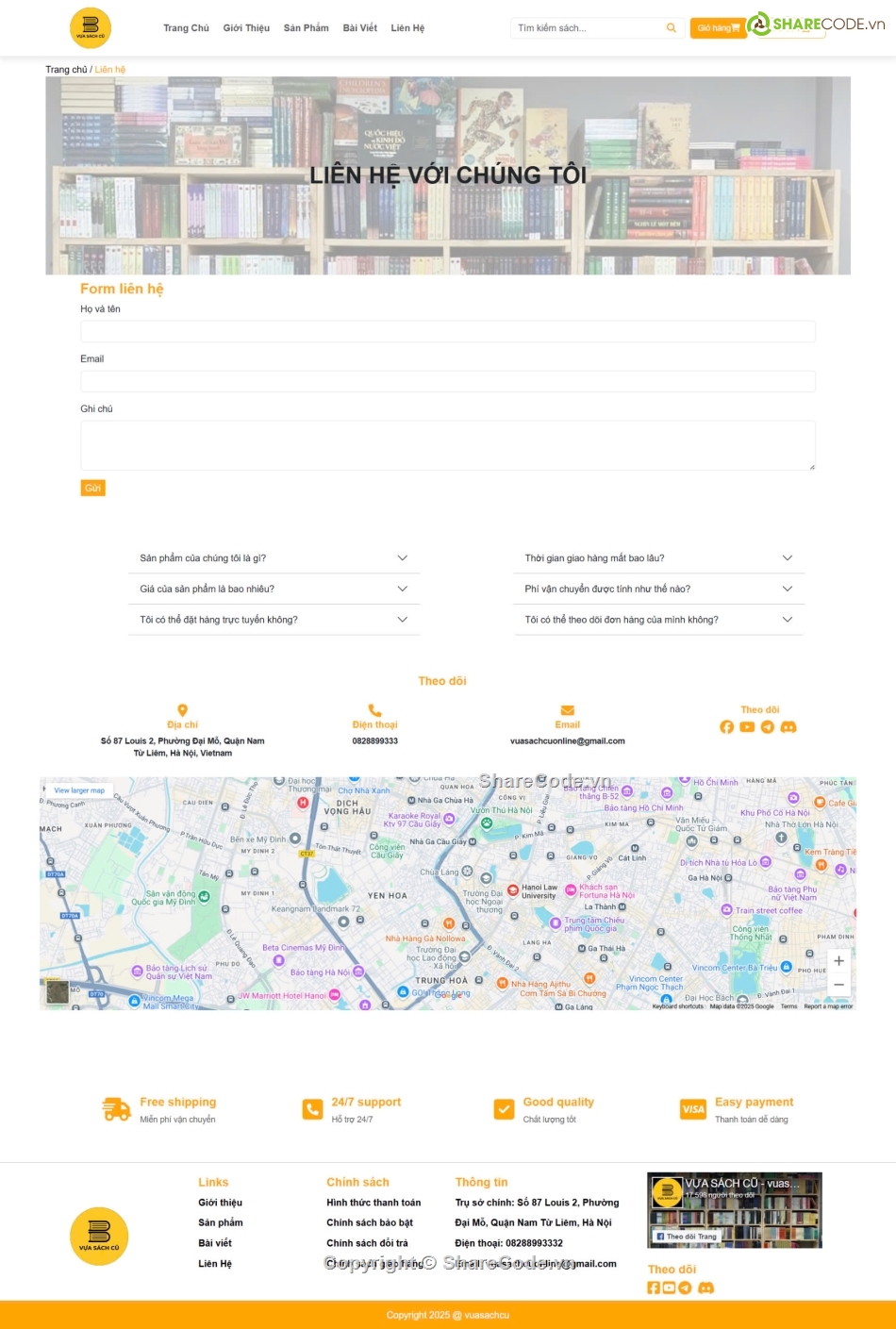Click the Email envelope icon
Image resolution: width=896 pixels, height=1329 pixels.
coord(568,710)
